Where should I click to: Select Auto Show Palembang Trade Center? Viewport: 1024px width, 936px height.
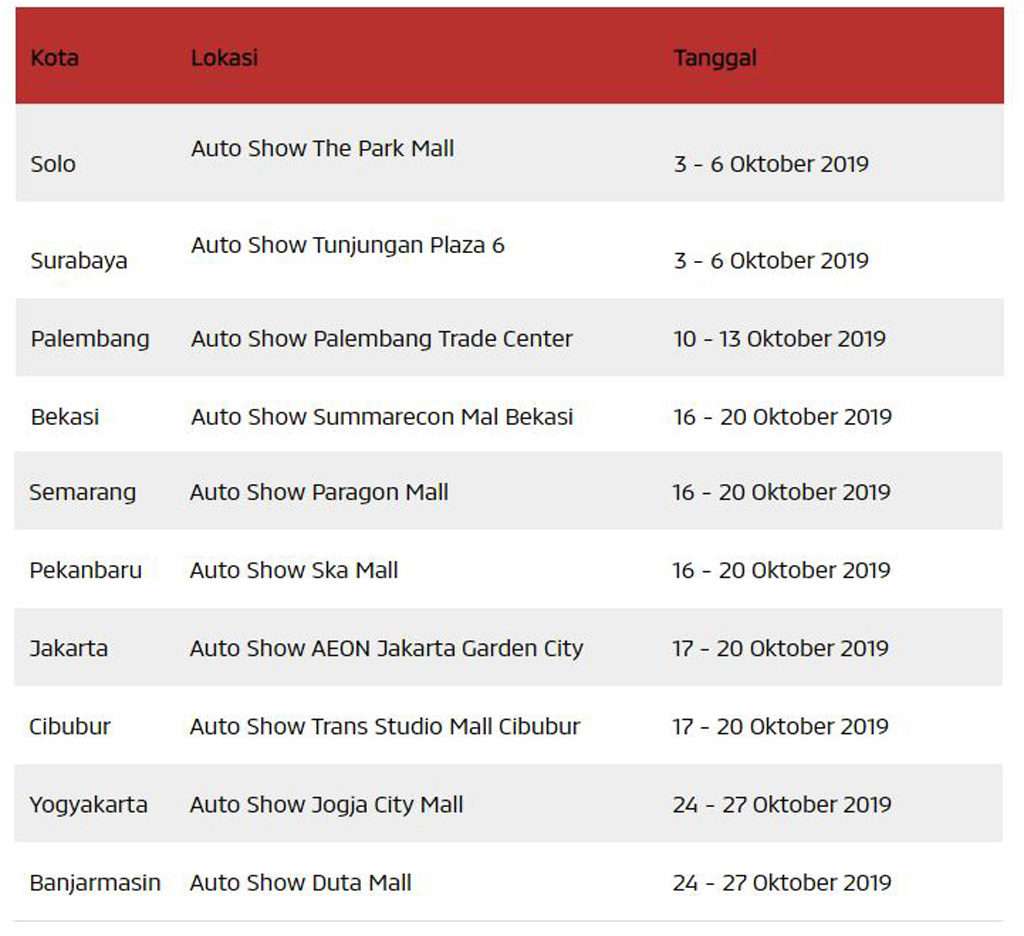pyautogui.click(x=382, y=339)
